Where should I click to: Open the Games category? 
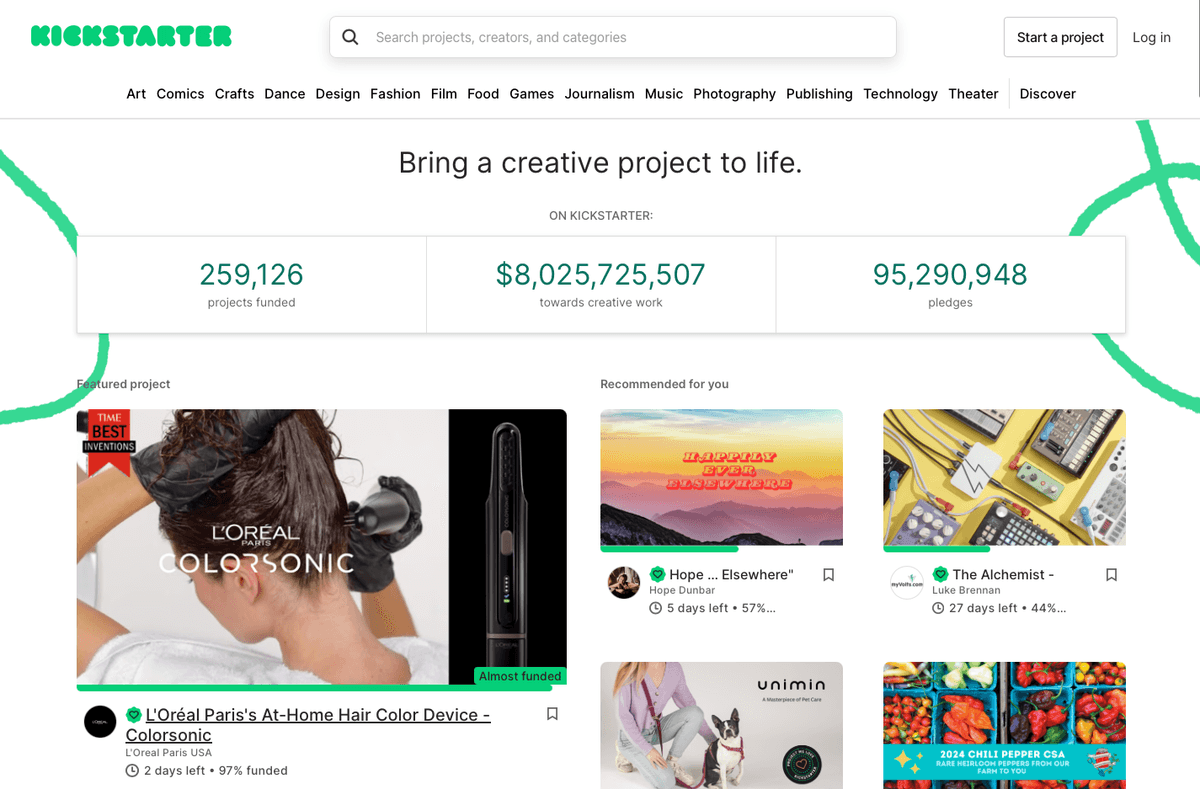pyautogui.click(x=531, y=93)
